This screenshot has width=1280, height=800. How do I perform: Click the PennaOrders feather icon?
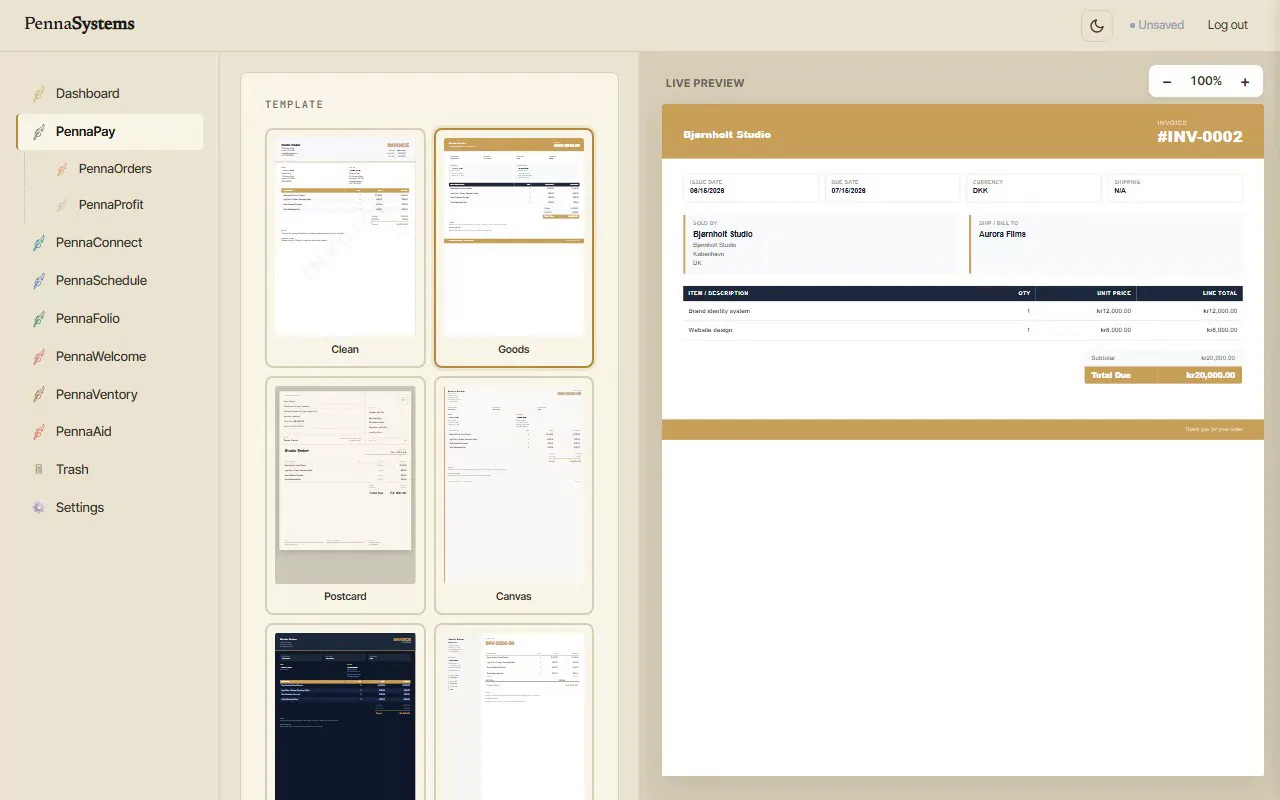62,169
